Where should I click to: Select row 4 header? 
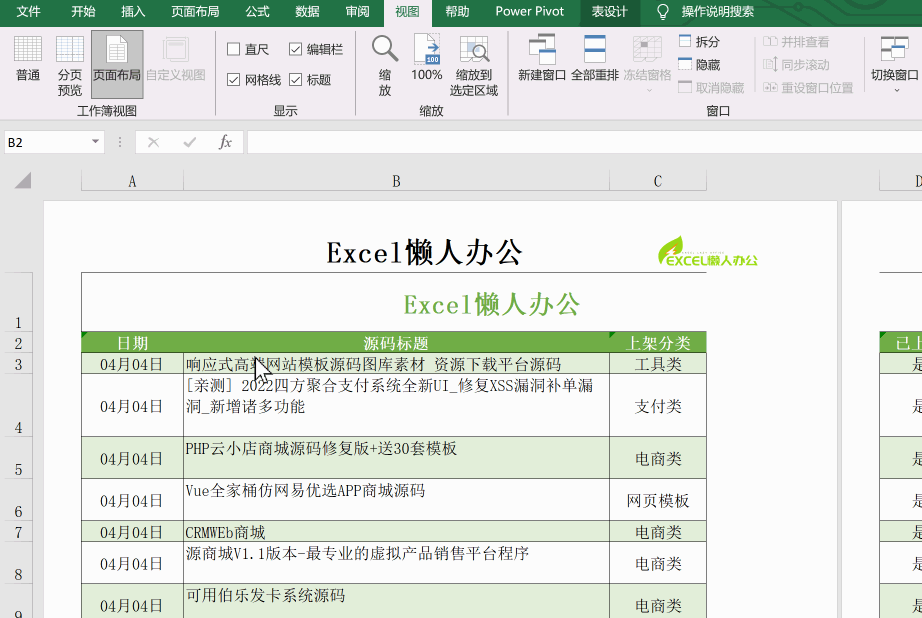coord(19,405)
